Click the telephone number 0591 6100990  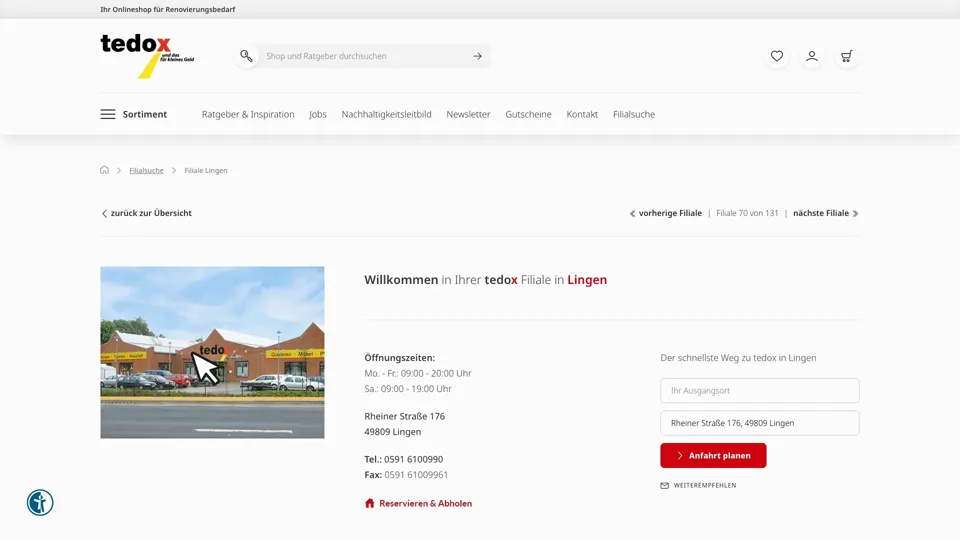click(x=413, y=459)
